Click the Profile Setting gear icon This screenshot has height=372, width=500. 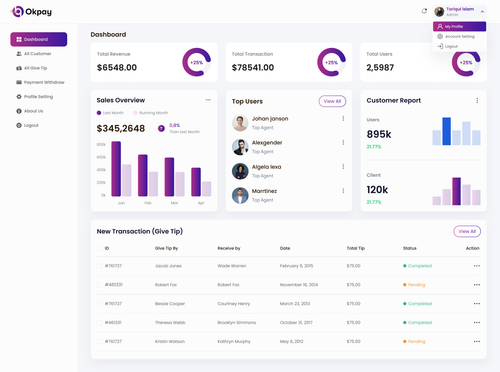click(x=19, y=97)
